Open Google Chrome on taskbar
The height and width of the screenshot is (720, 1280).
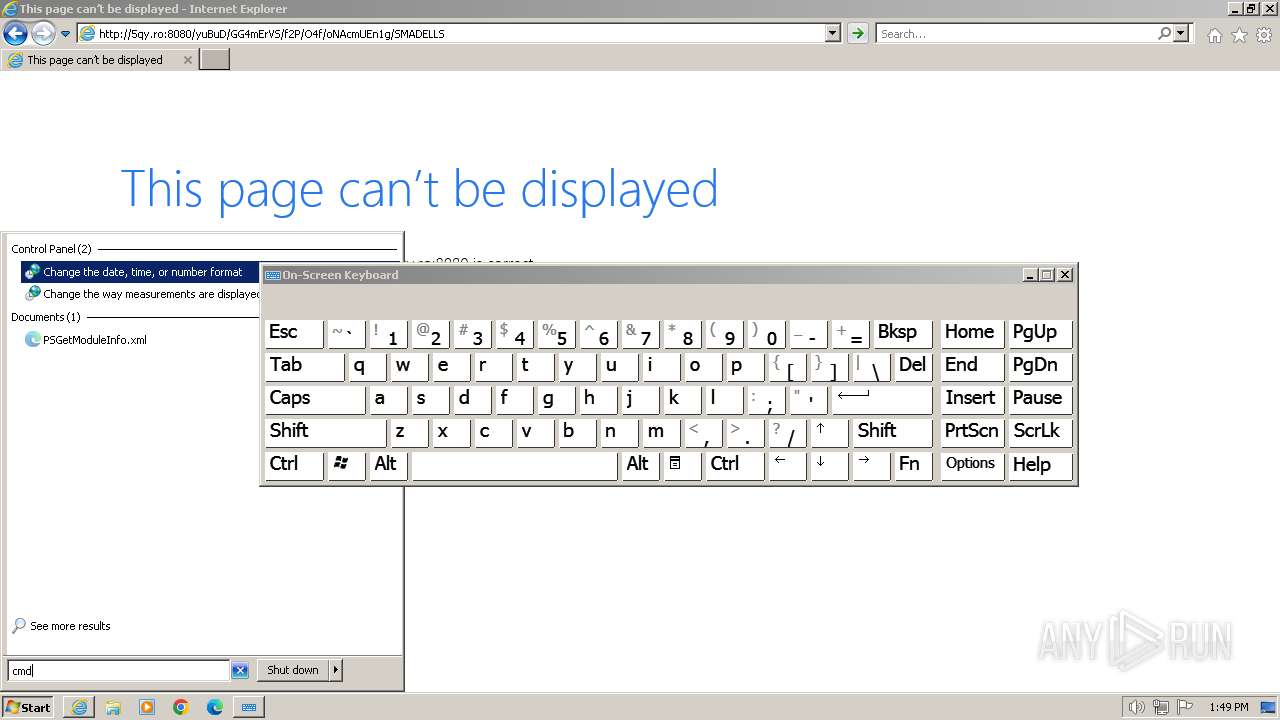click(181, 707)
